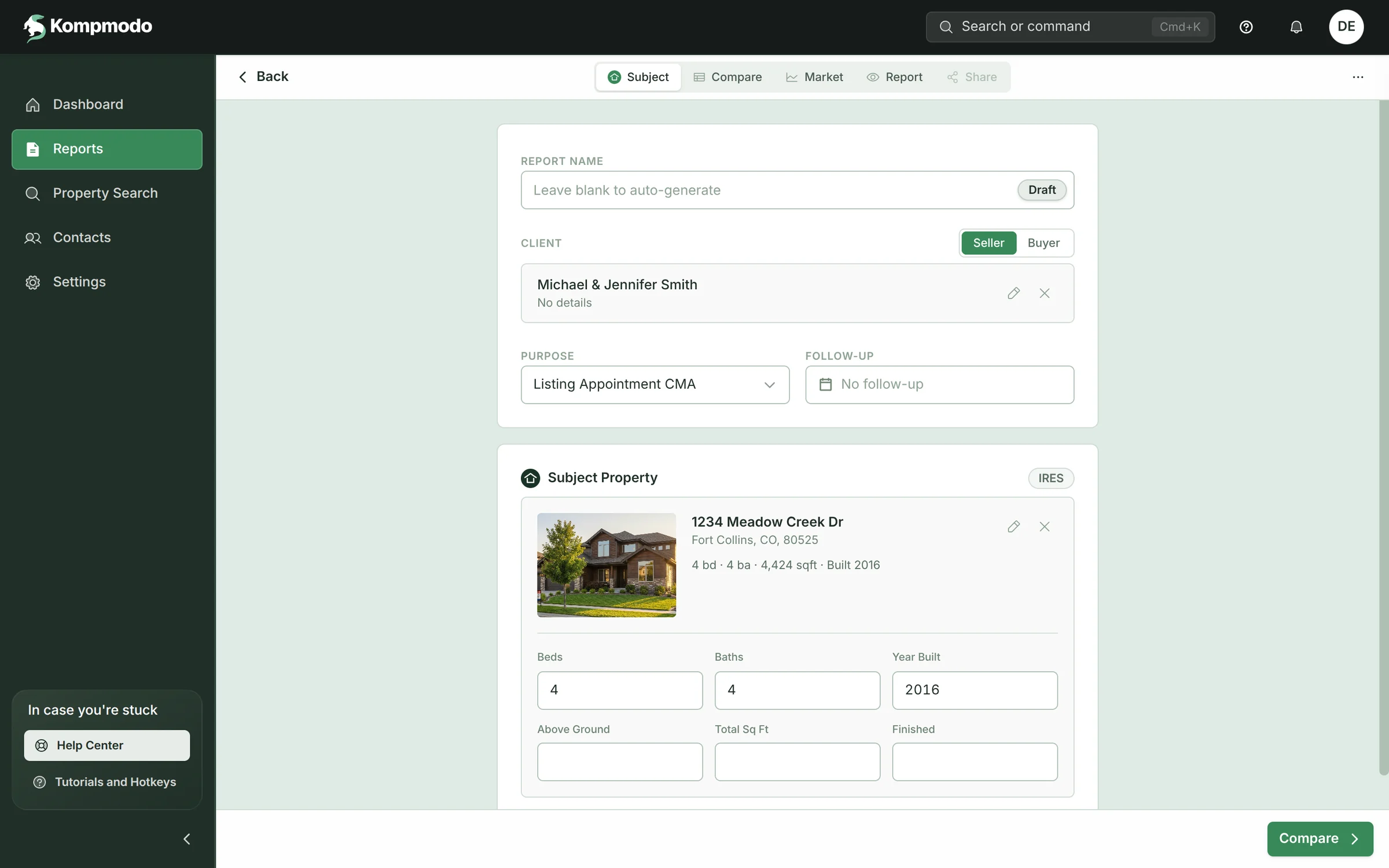Viewport: 1389px width, 868px height.
Task: Click the Year Built input field
Action: point(975,690)
